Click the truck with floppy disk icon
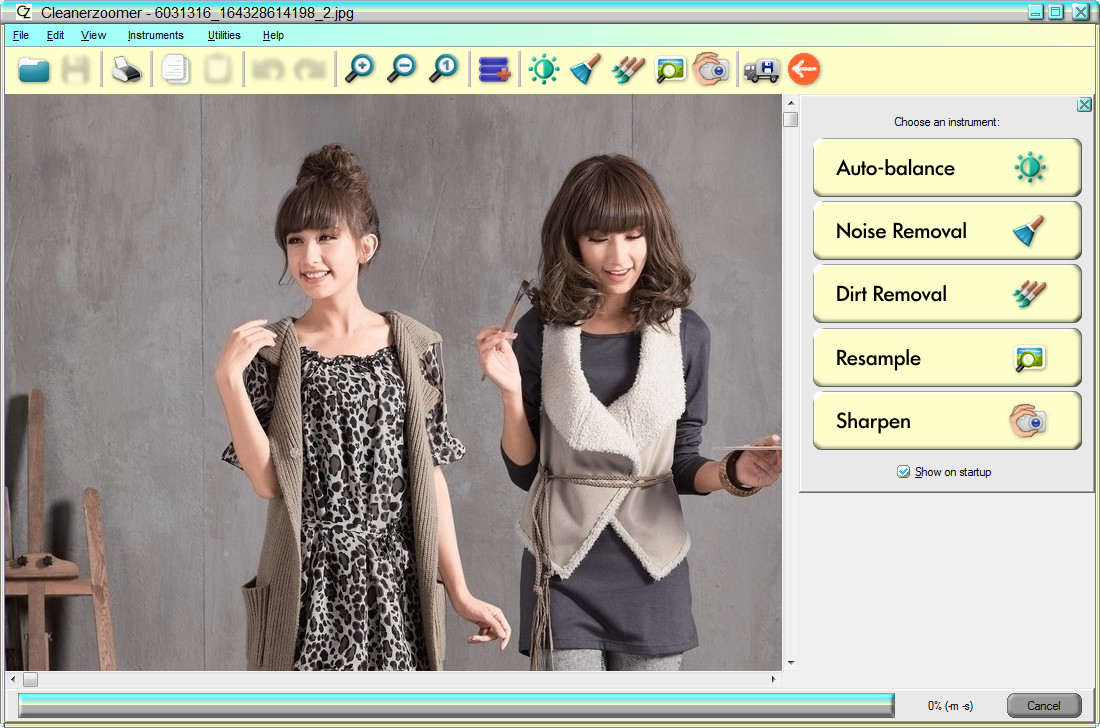1100x728 pixels. click(761, 70)
